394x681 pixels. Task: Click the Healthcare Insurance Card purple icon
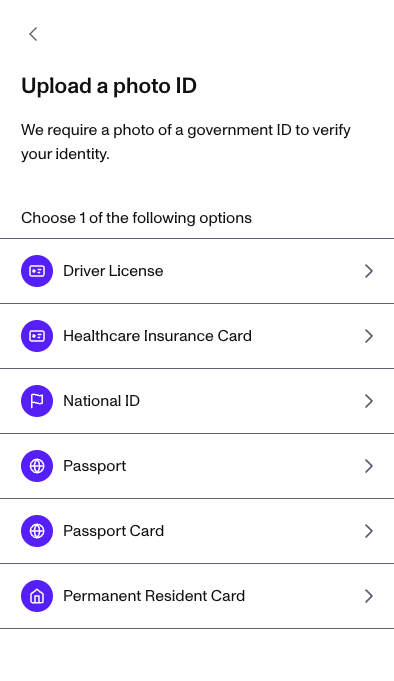[37, 336]
